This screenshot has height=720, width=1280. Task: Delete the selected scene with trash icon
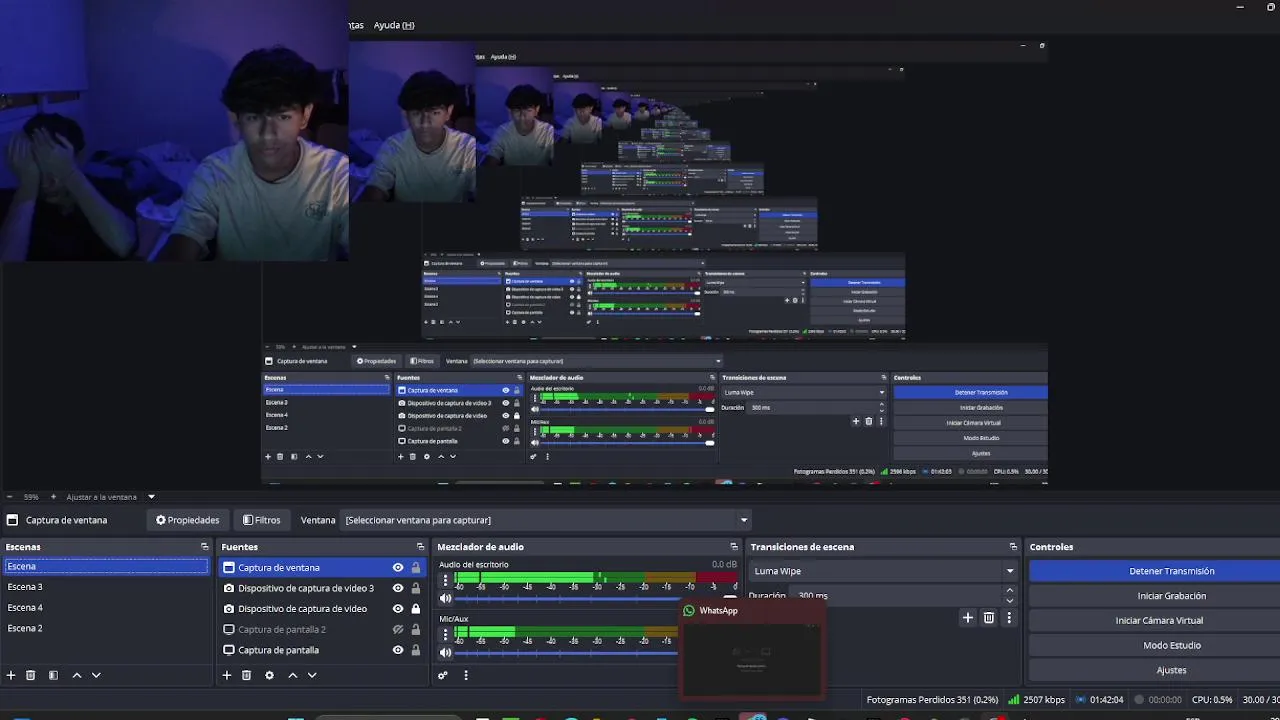31,675
